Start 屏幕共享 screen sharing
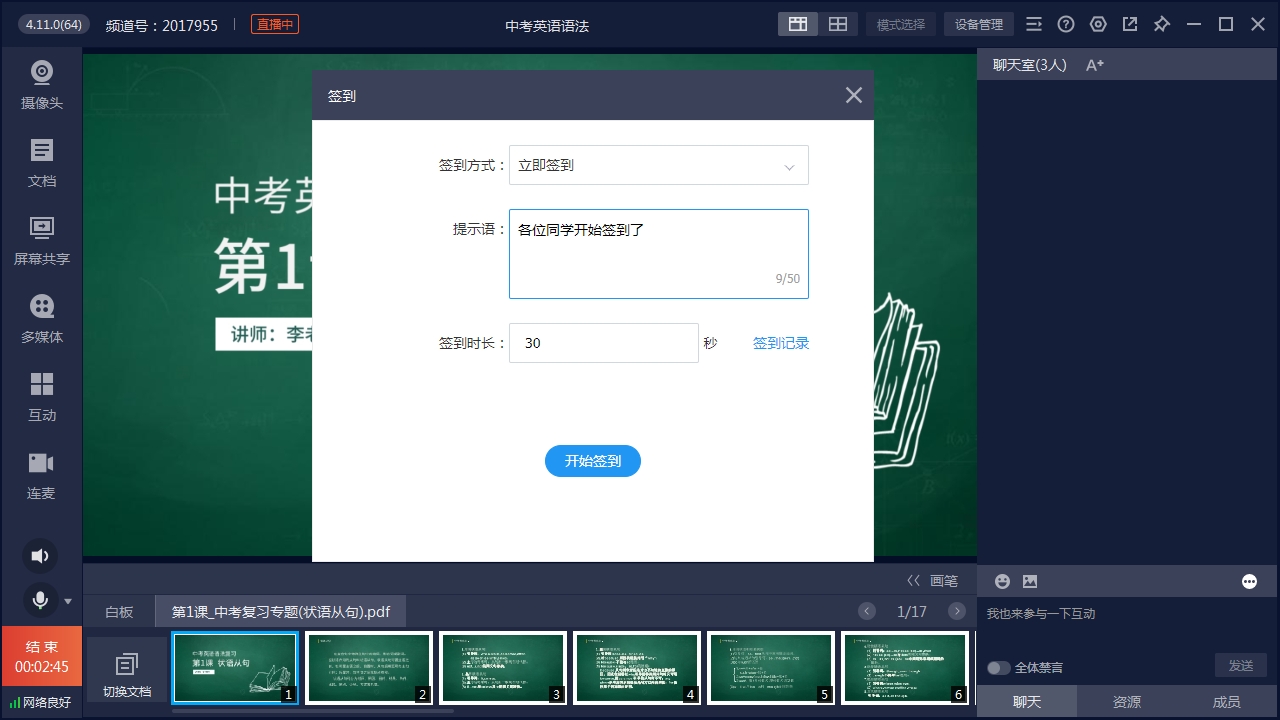Screen dimensions: 1280x720 (41, 241)
